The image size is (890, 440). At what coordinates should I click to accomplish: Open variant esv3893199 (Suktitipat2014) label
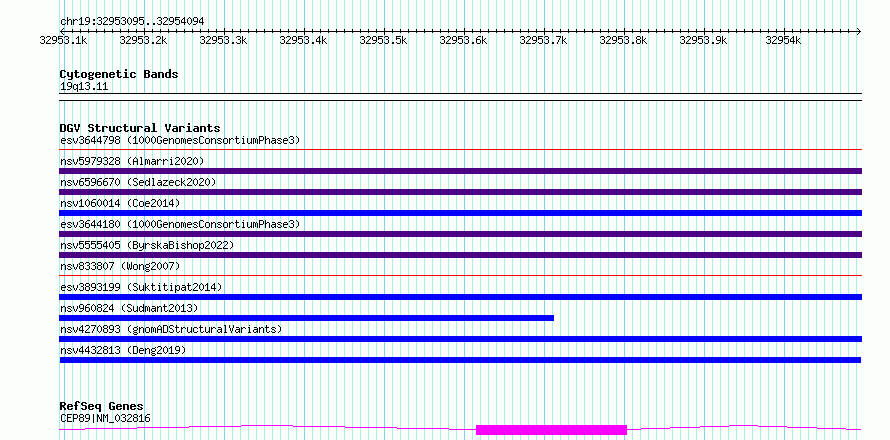tap(141, 287)
